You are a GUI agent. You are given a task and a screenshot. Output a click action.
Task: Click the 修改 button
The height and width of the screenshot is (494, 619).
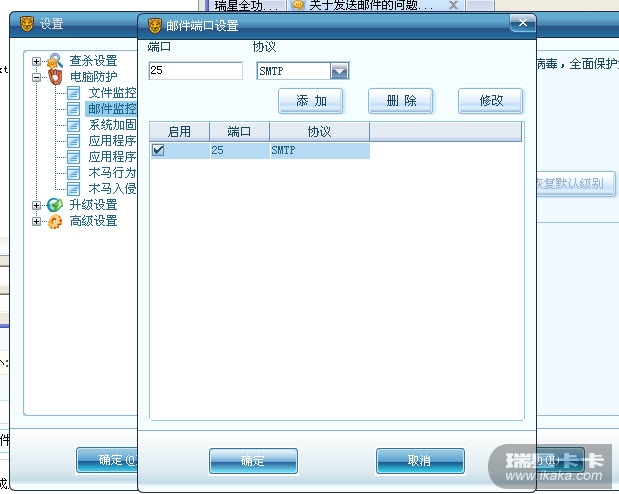pyautogui.click(x=491, y=101)
